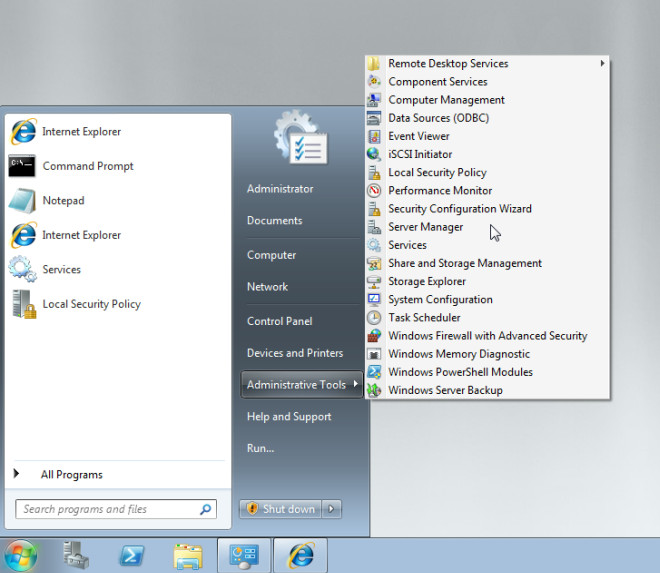Open Control Panel from Start menu
Screen dimensions: 660x573
[279, 321]
